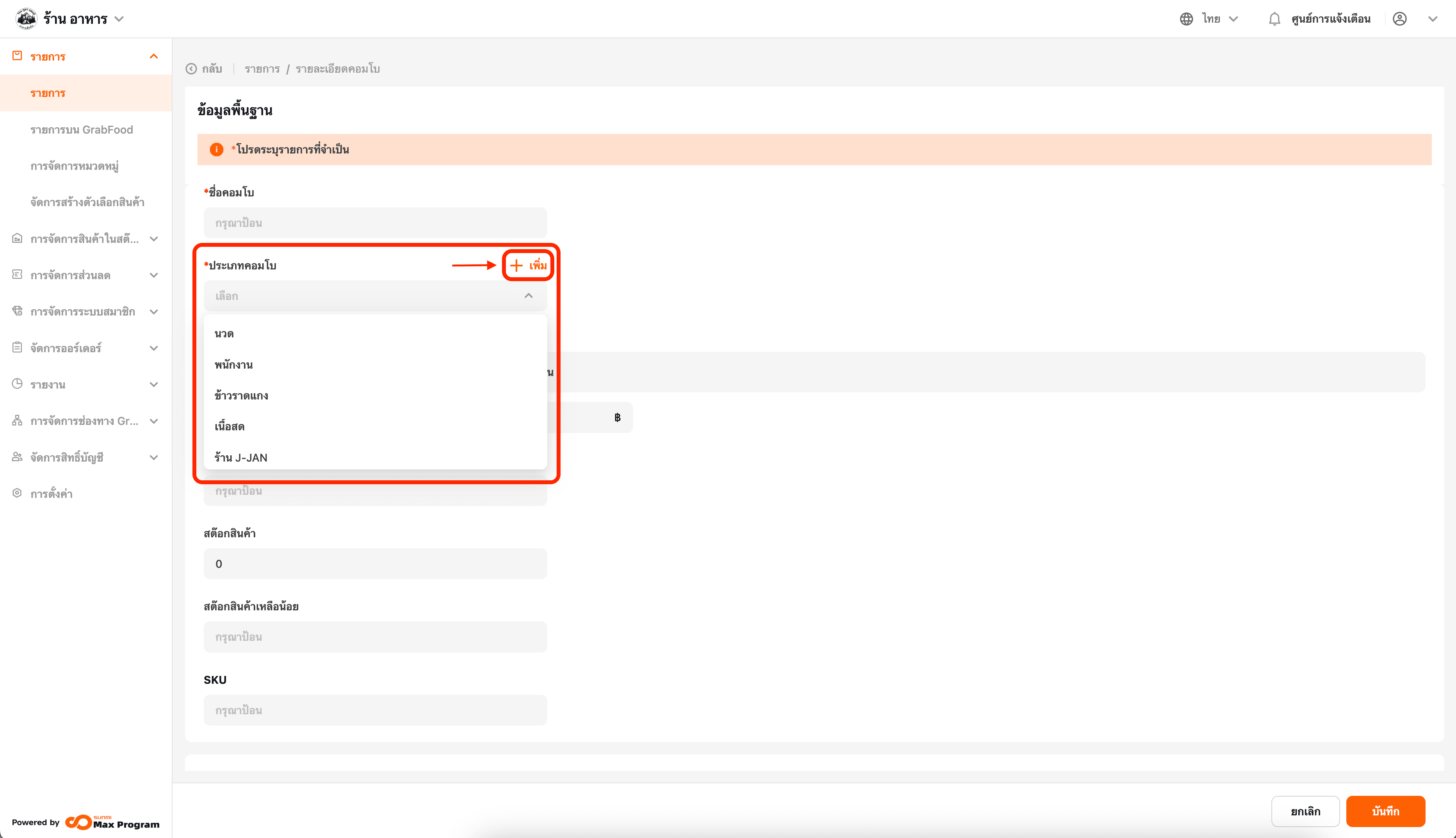
Task: Click the บันทึก save button
Action: click(x=1385, y=811)
